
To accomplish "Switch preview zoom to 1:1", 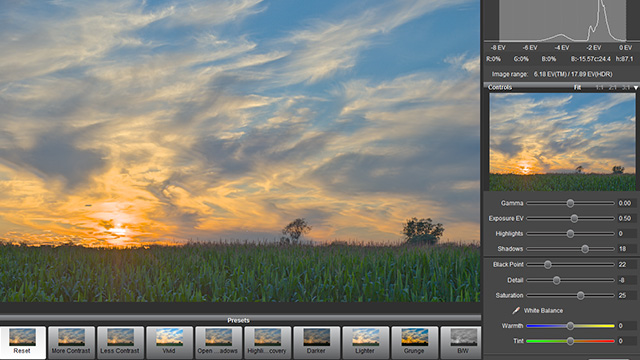I will tap(599, 87).
